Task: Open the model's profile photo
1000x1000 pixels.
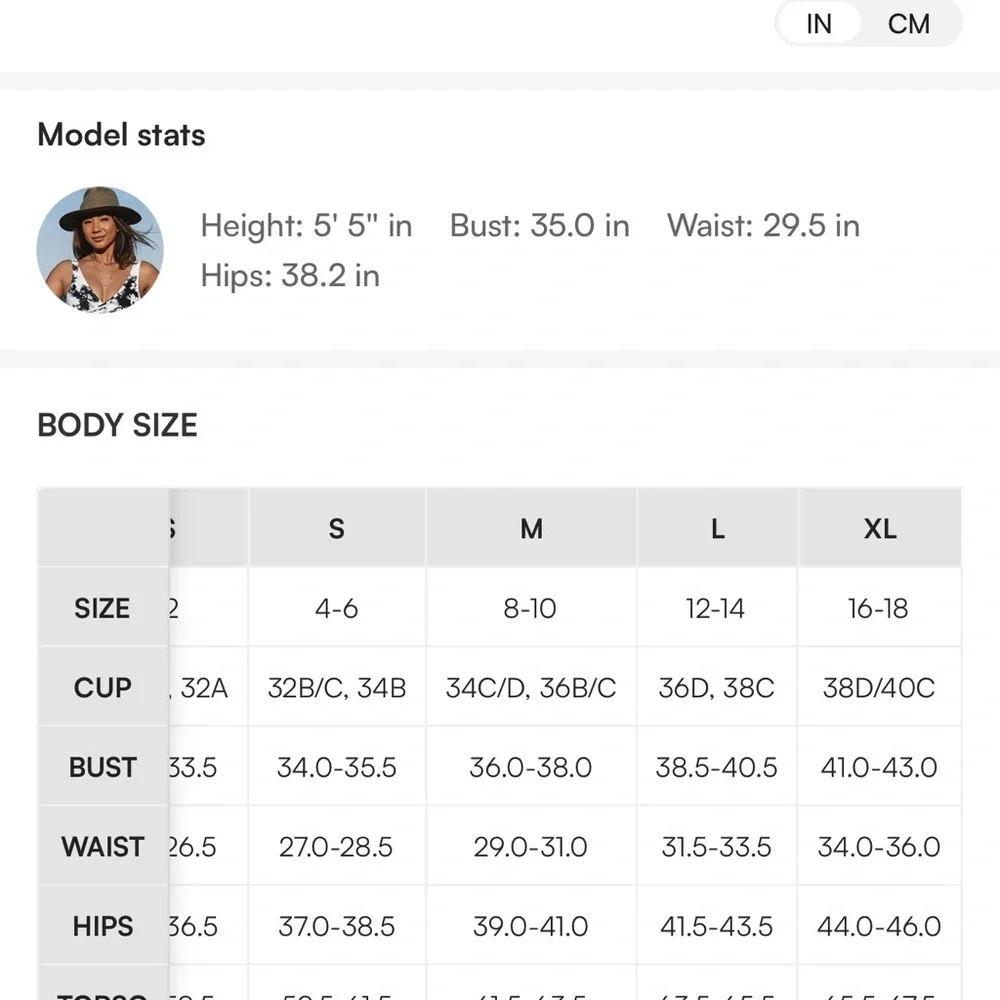Action: pyautogui.click(x=100, y=250)
